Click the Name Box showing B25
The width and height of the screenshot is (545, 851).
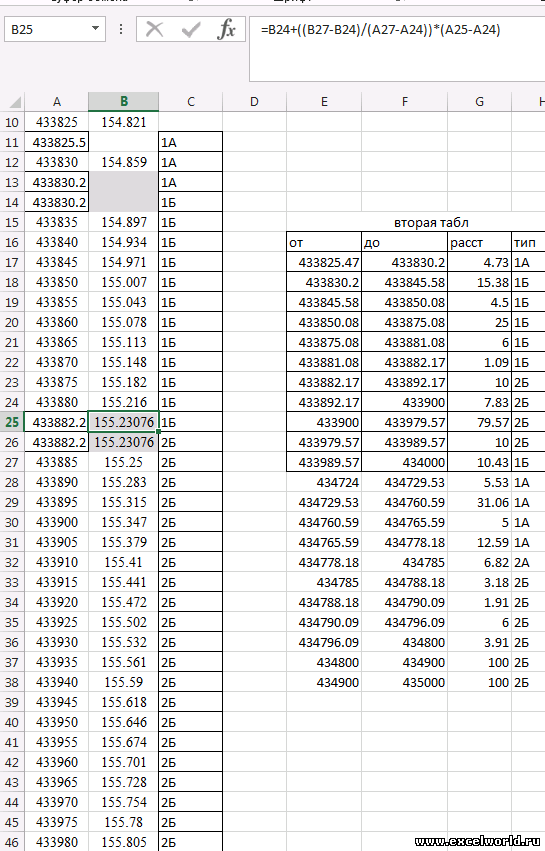coord(54,29)
